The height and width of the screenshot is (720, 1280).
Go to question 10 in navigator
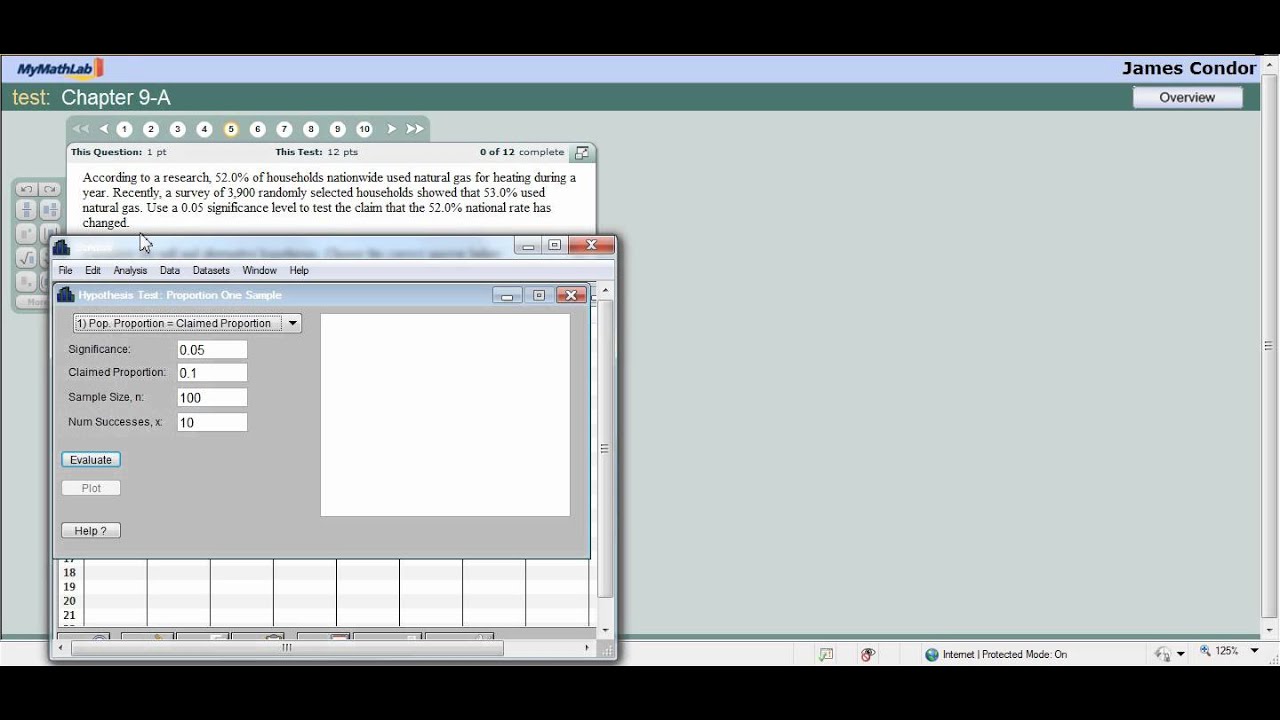(364, 129)
